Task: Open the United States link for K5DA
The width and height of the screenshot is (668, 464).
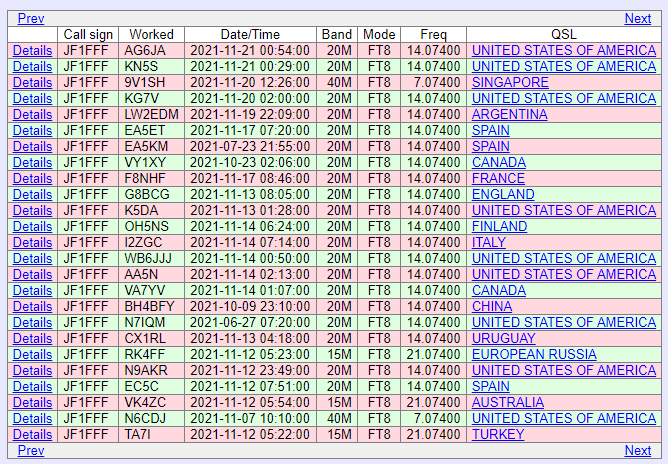Action: [564, 210]
